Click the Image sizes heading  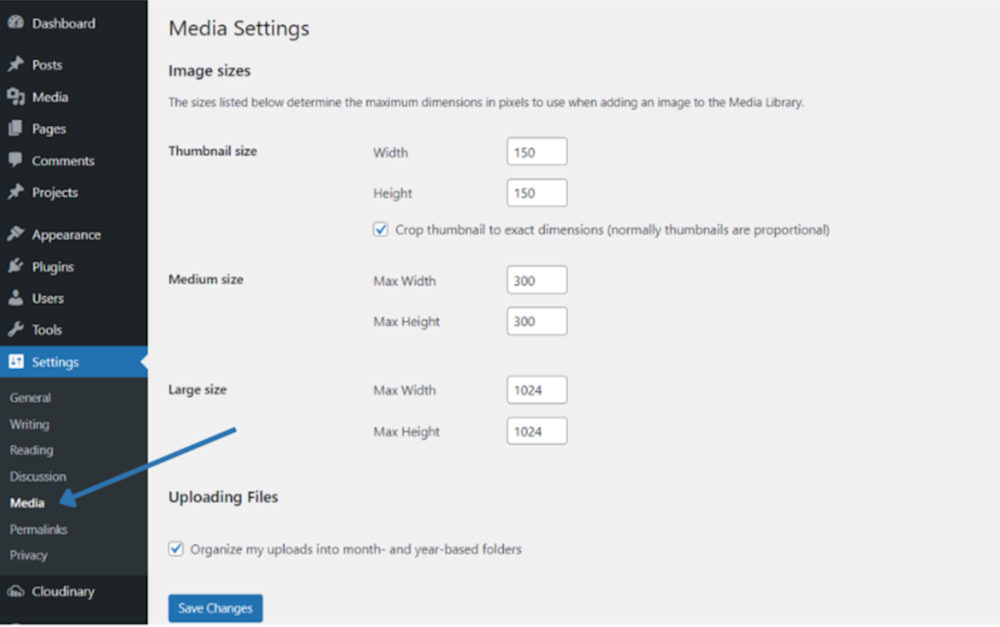click(x=209, y=71)
